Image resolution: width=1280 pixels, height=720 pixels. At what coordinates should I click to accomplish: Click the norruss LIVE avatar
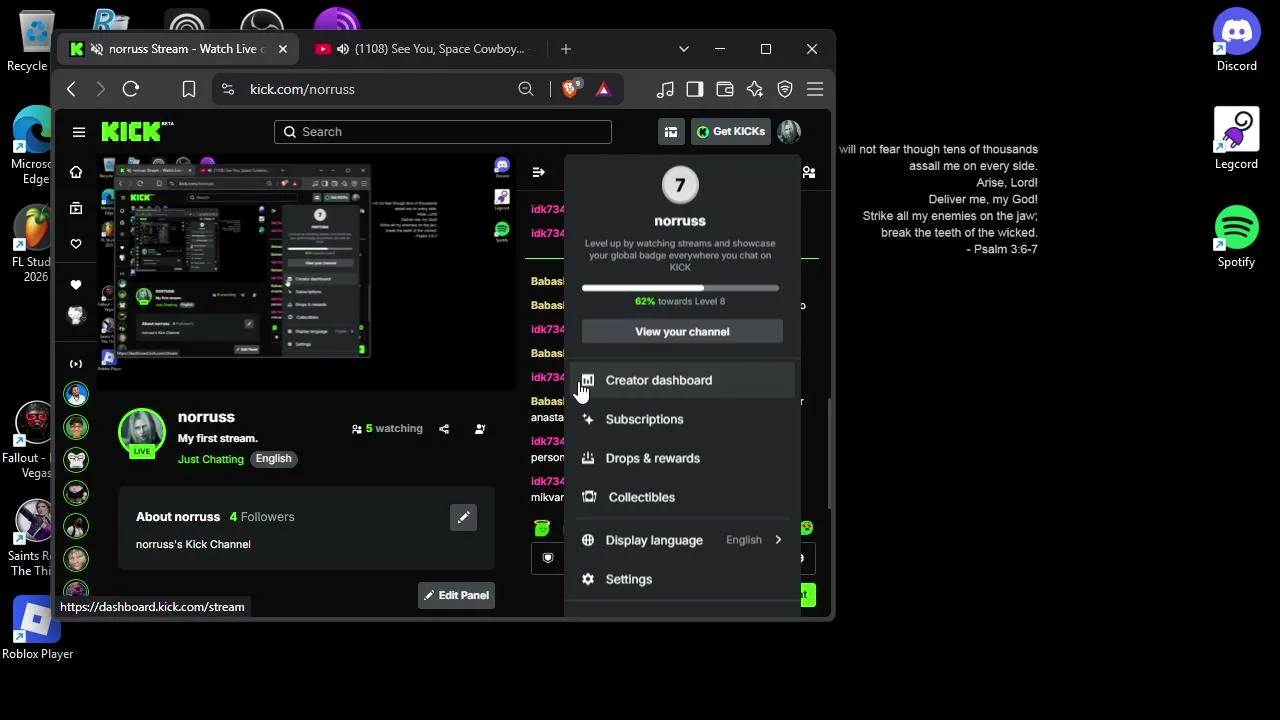(x=141, y=432)
